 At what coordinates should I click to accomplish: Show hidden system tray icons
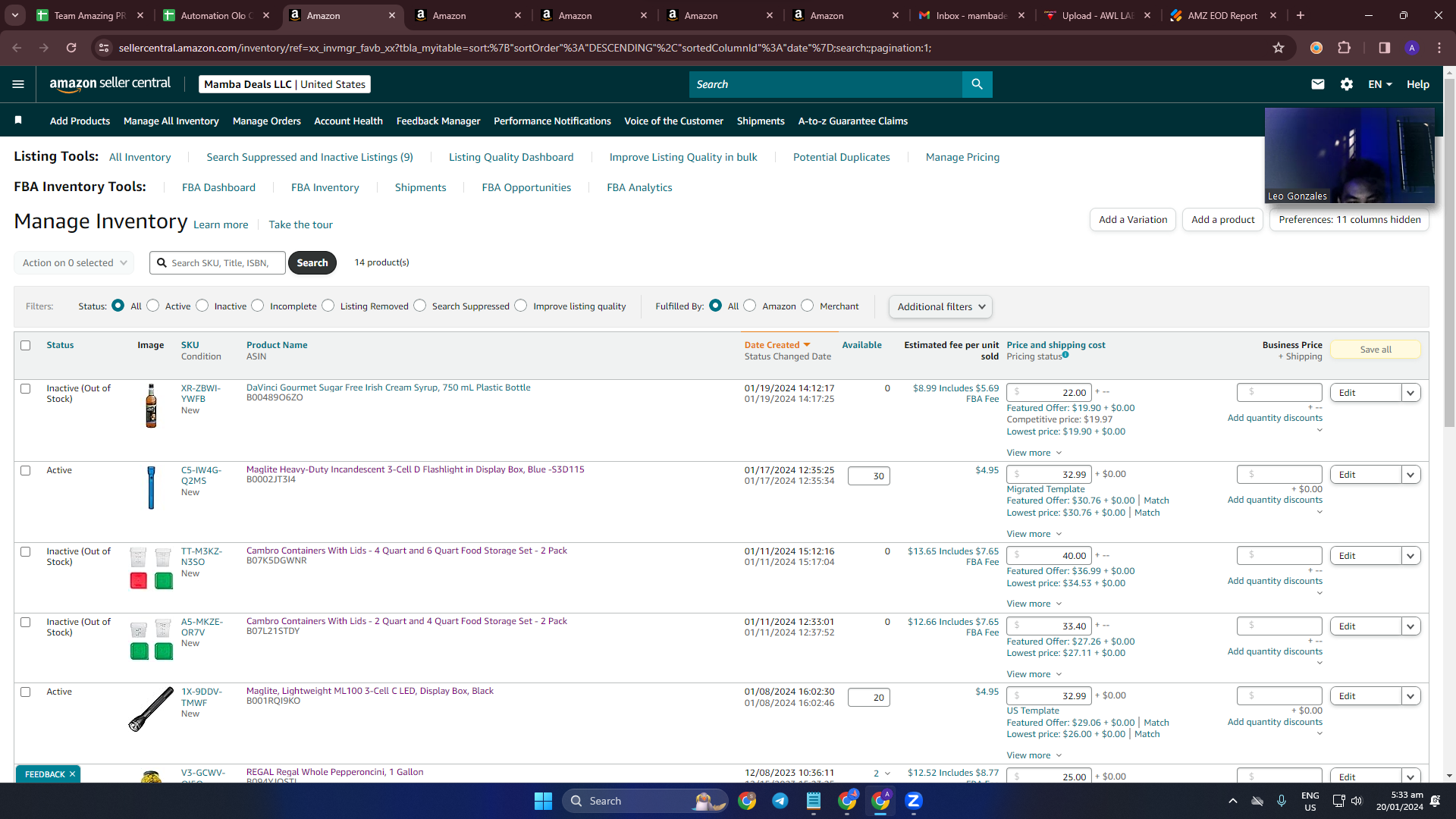point(1233,801)
